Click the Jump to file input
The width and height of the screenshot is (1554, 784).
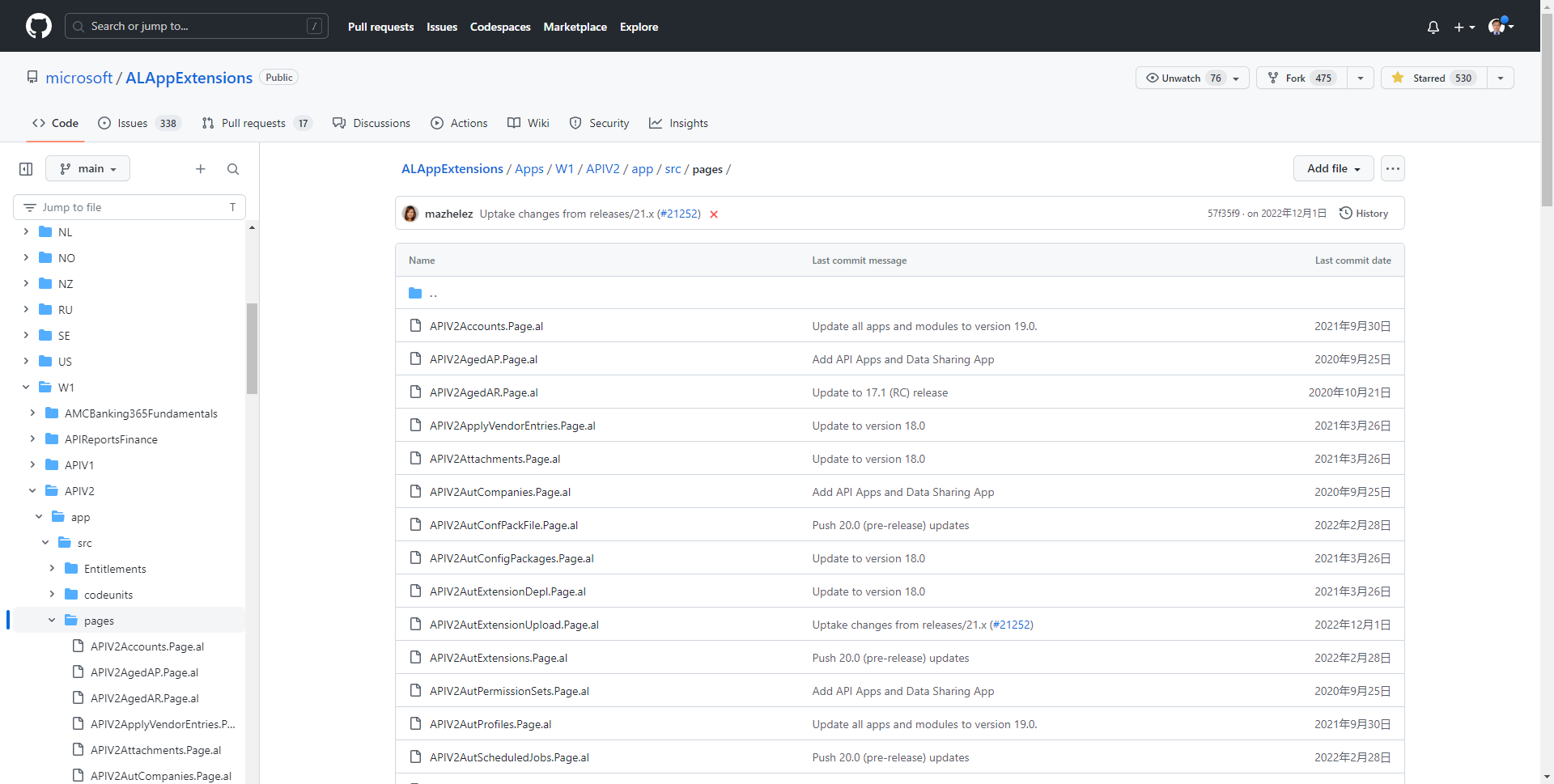tap(129, 207)
